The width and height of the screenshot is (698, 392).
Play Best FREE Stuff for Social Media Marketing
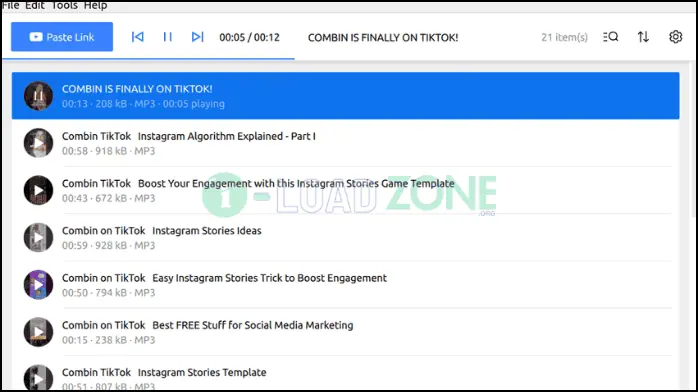38,332
